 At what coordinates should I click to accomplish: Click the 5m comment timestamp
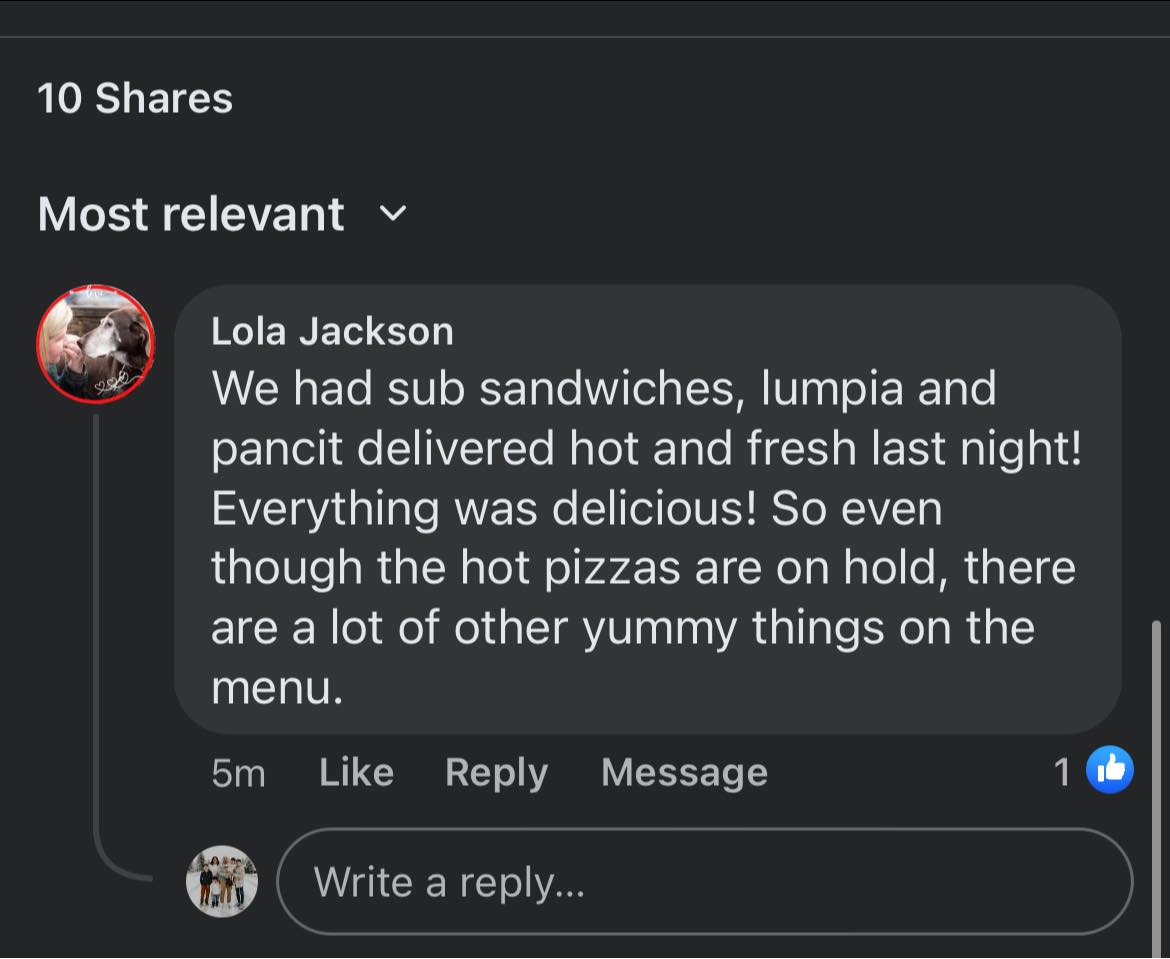tap(238, 773)
